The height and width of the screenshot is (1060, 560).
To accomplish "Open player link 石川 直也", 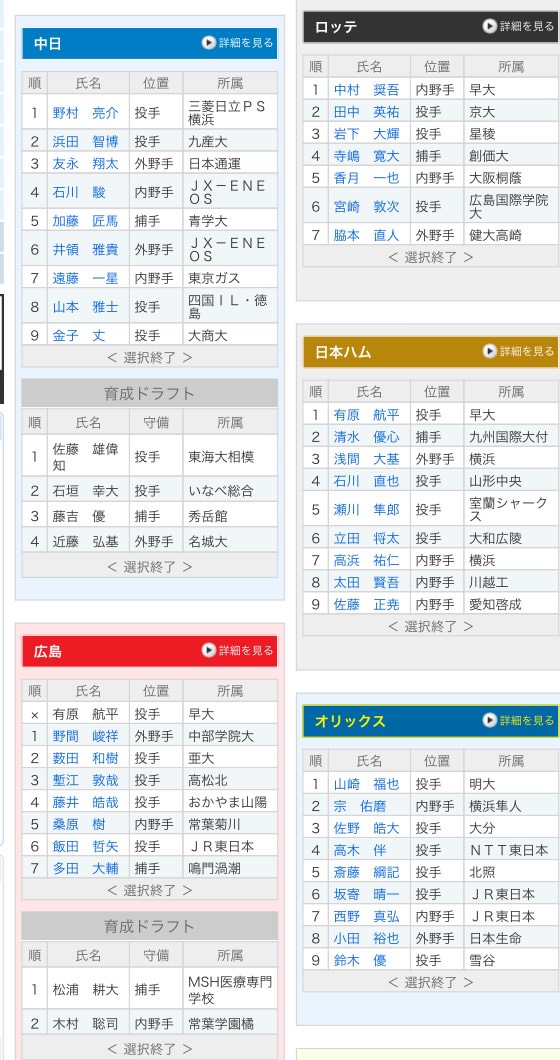I will (366, 481).
